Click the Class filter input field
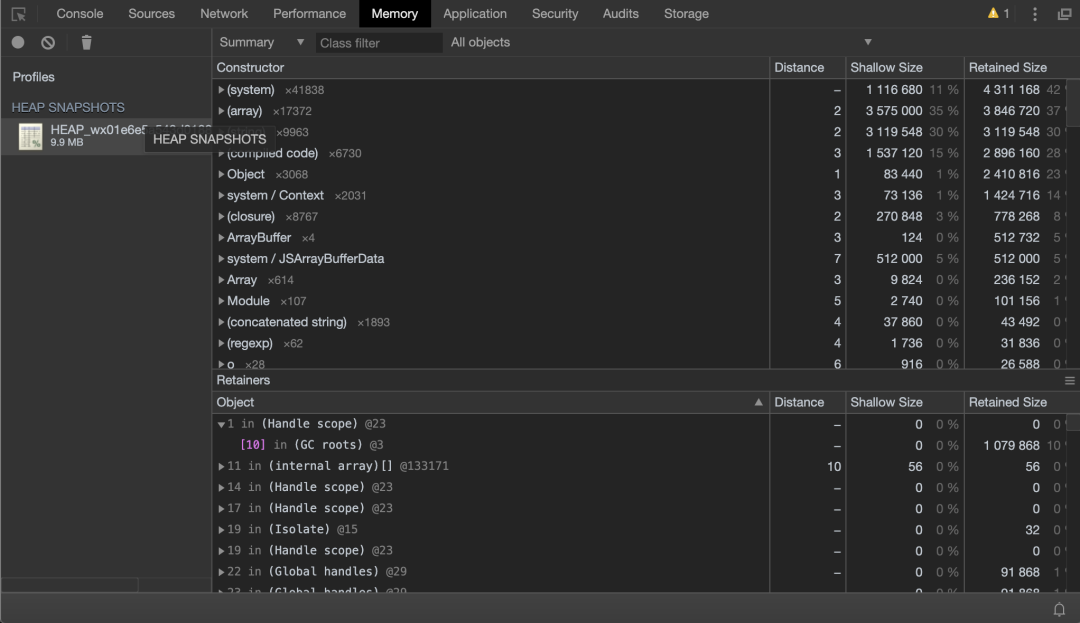Image resolution: width=1080 pixels, height=623 pixels. (378, 43)
